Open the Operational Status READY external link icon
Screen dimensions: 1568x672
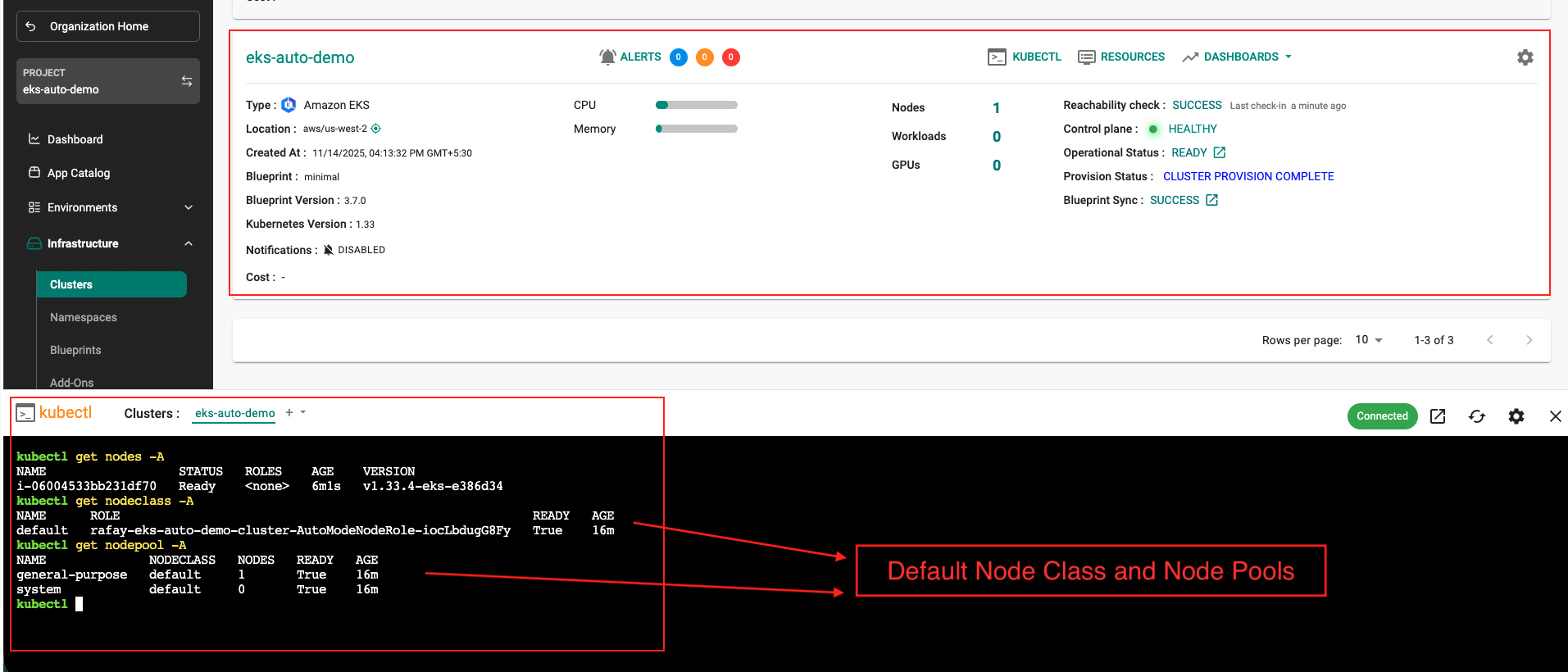click(x=1220, y=152)
